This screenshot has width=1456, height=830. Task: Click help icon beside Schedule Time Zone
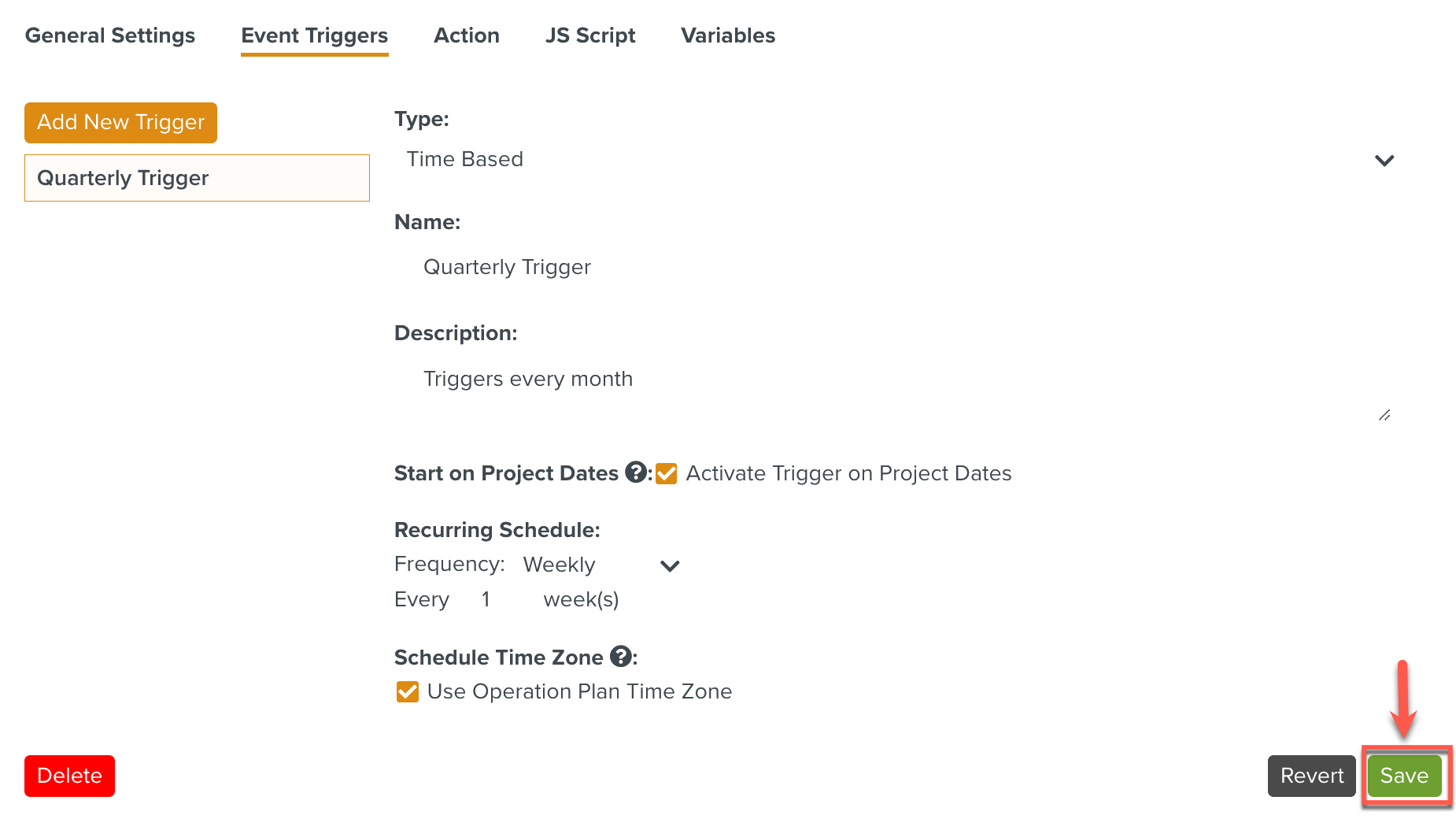pyautogui.click(x=621, y=656)
